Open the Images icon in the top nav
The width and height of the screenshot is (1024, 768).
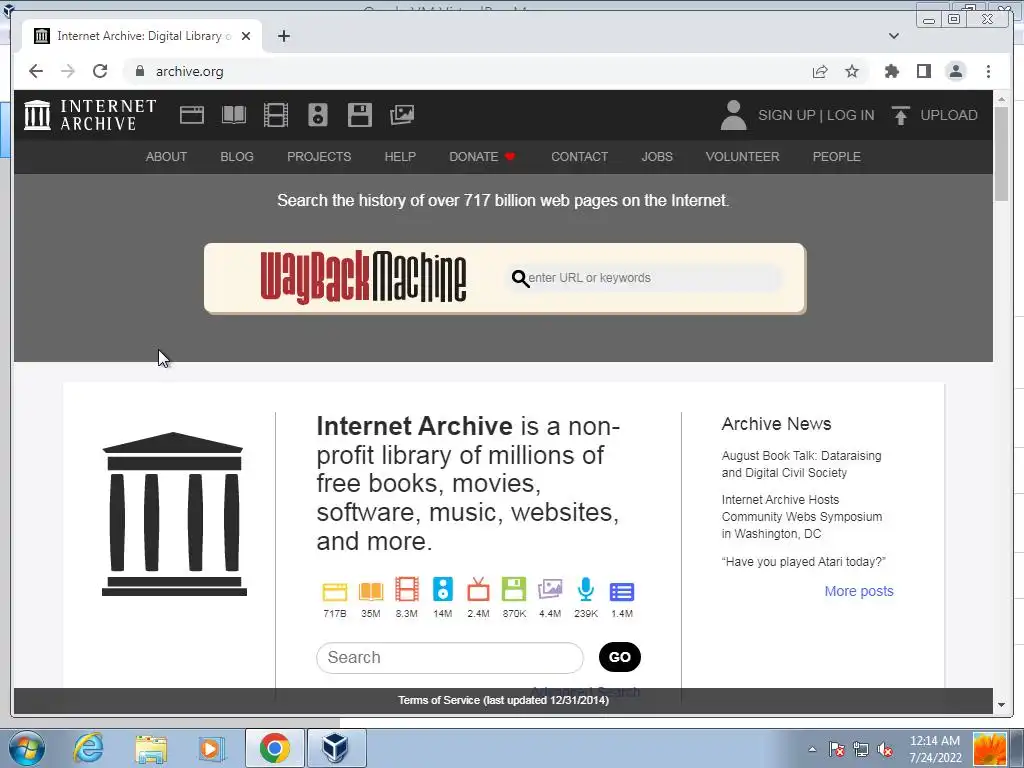tap(402, 115)
